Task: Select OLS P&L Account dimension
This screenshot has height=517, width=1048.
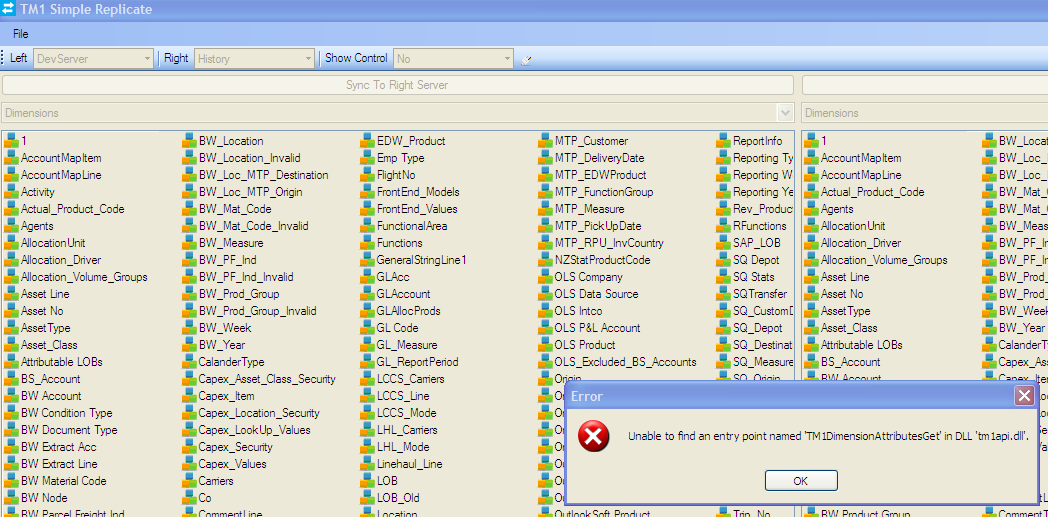Action: coord(598,328)
